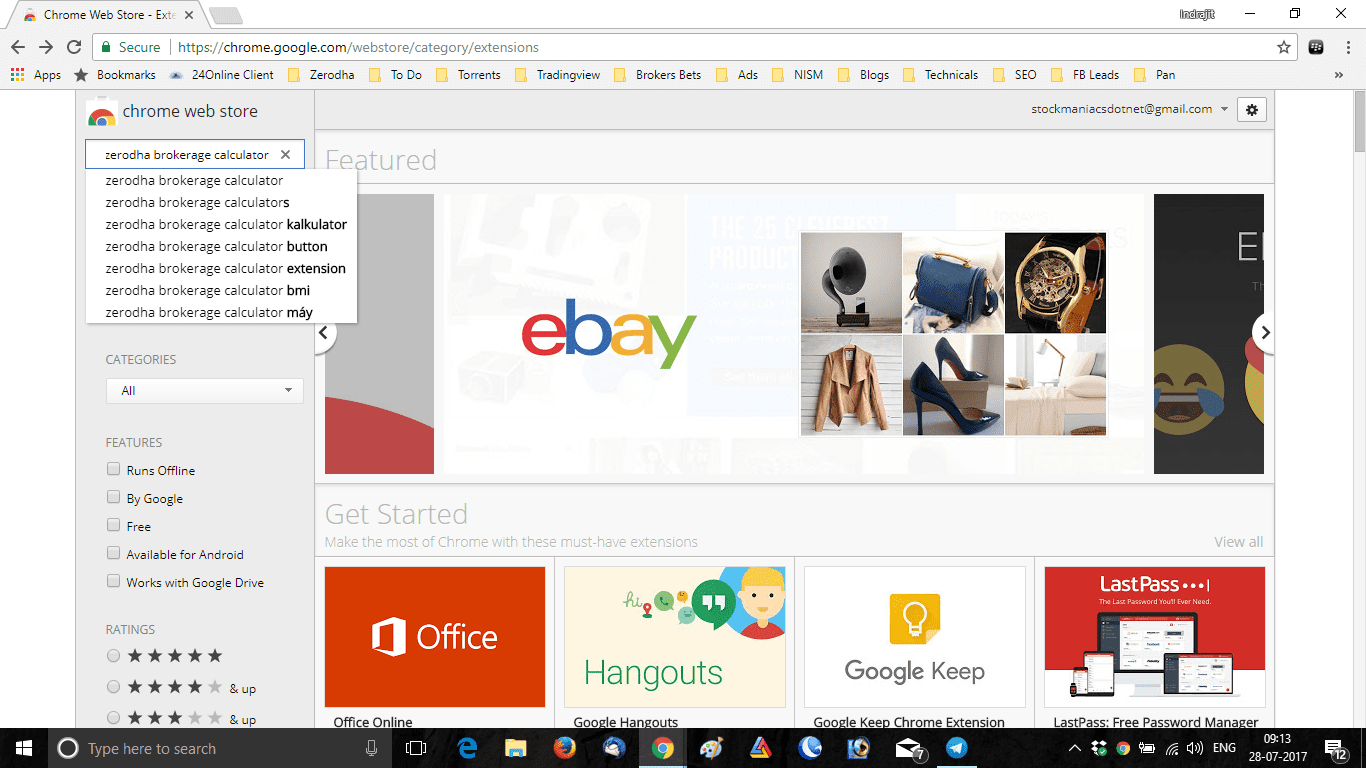Show previous featured slide with left arrow

pyautogui.click(x=324, y=333)
